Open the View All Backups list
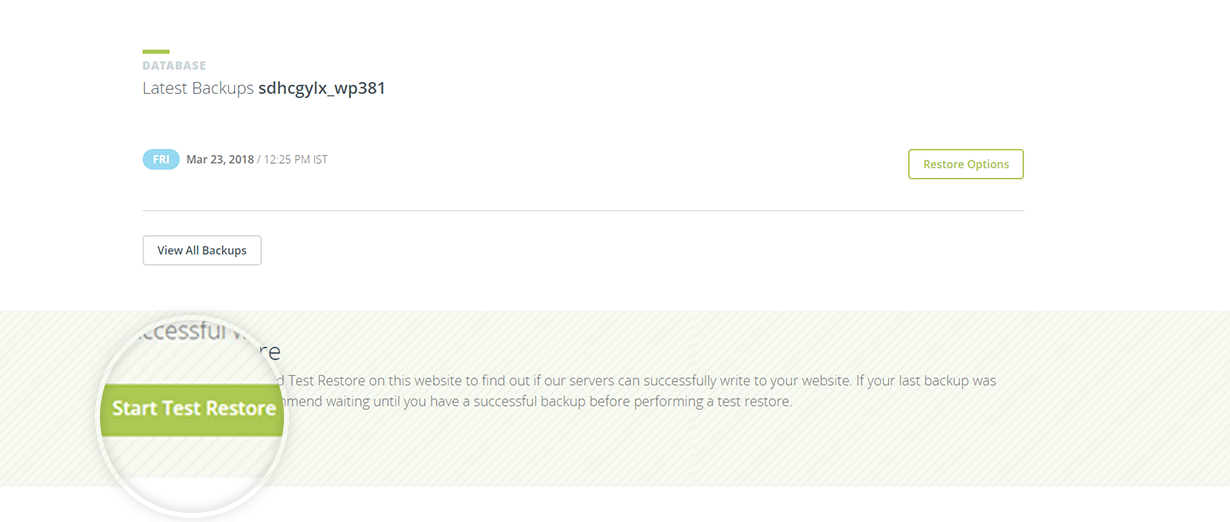Image resolution: width=1230 pixels, height=522 pixels. [202, 250]
